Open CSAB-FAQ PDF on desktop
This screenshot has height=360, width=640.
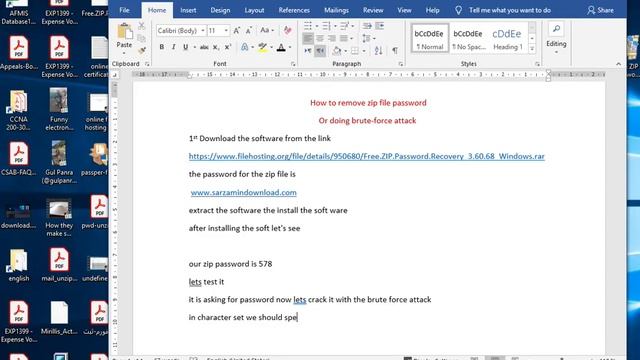[18, 159]
